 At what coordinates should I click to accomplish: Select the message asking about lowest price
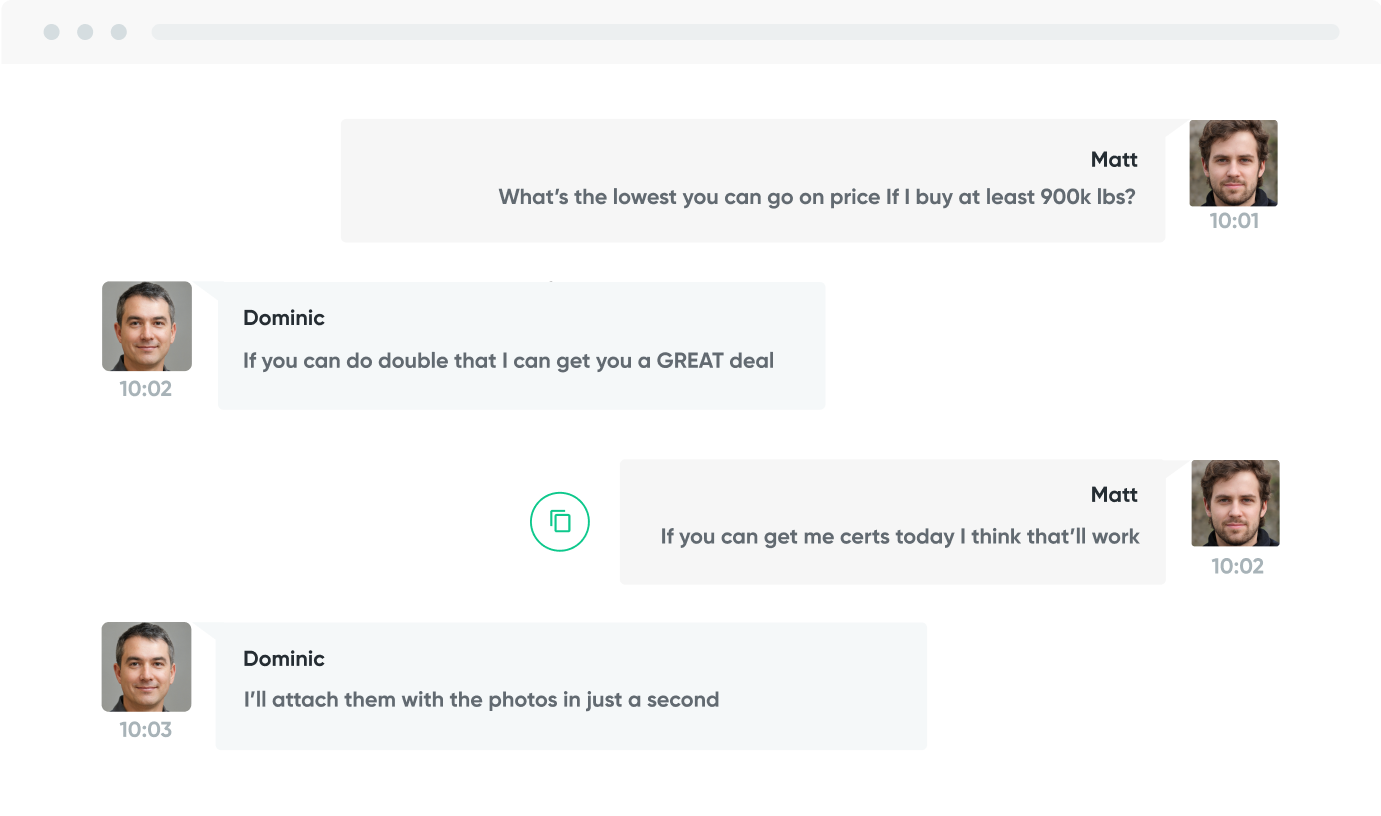[817, 197]
